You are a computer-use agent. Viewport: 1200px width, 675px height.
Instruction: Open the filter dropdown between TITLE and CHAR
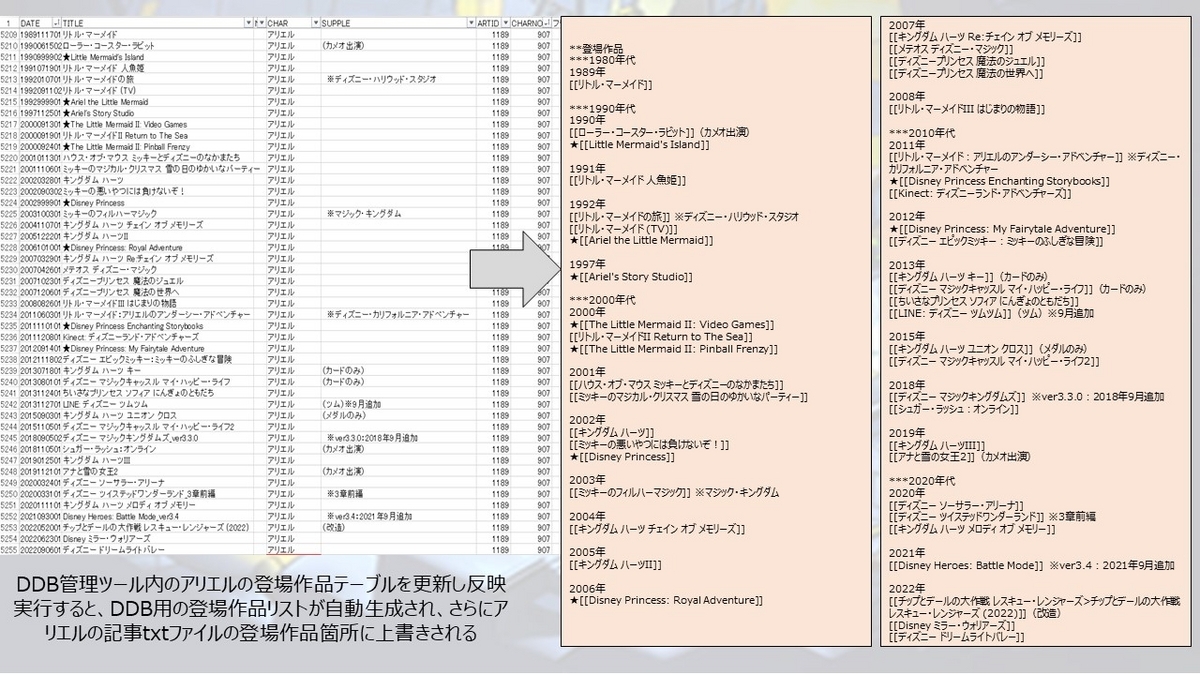(x=261, y=22)
